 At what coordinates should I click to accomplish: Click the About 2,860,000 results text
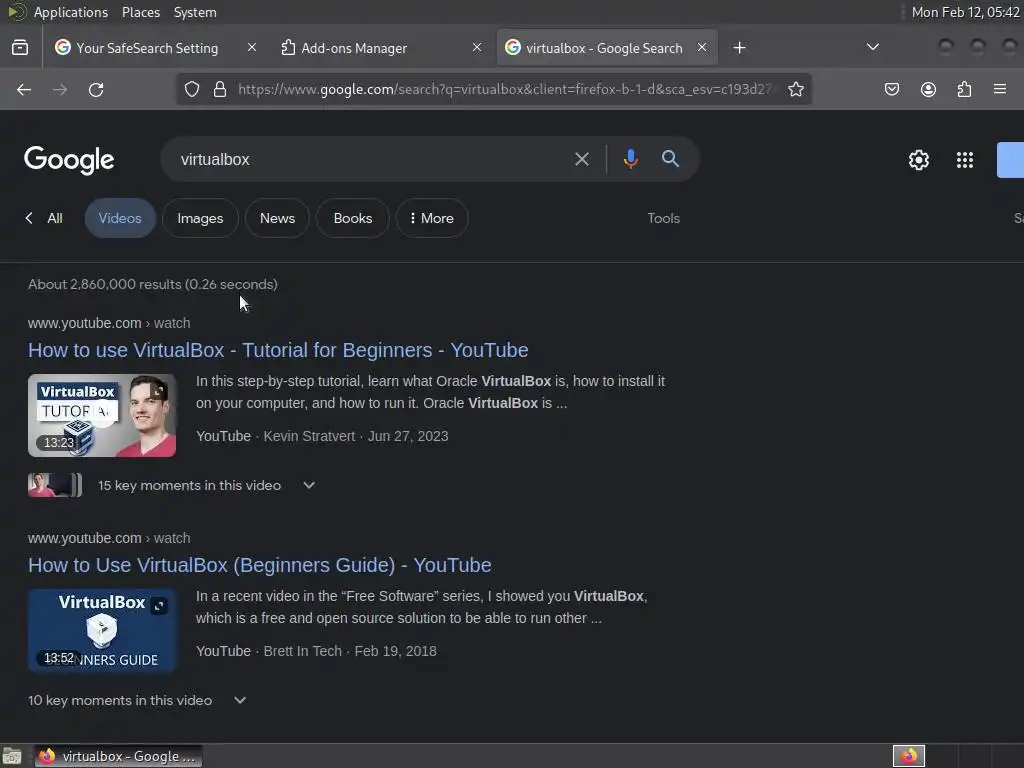[153, 284]
